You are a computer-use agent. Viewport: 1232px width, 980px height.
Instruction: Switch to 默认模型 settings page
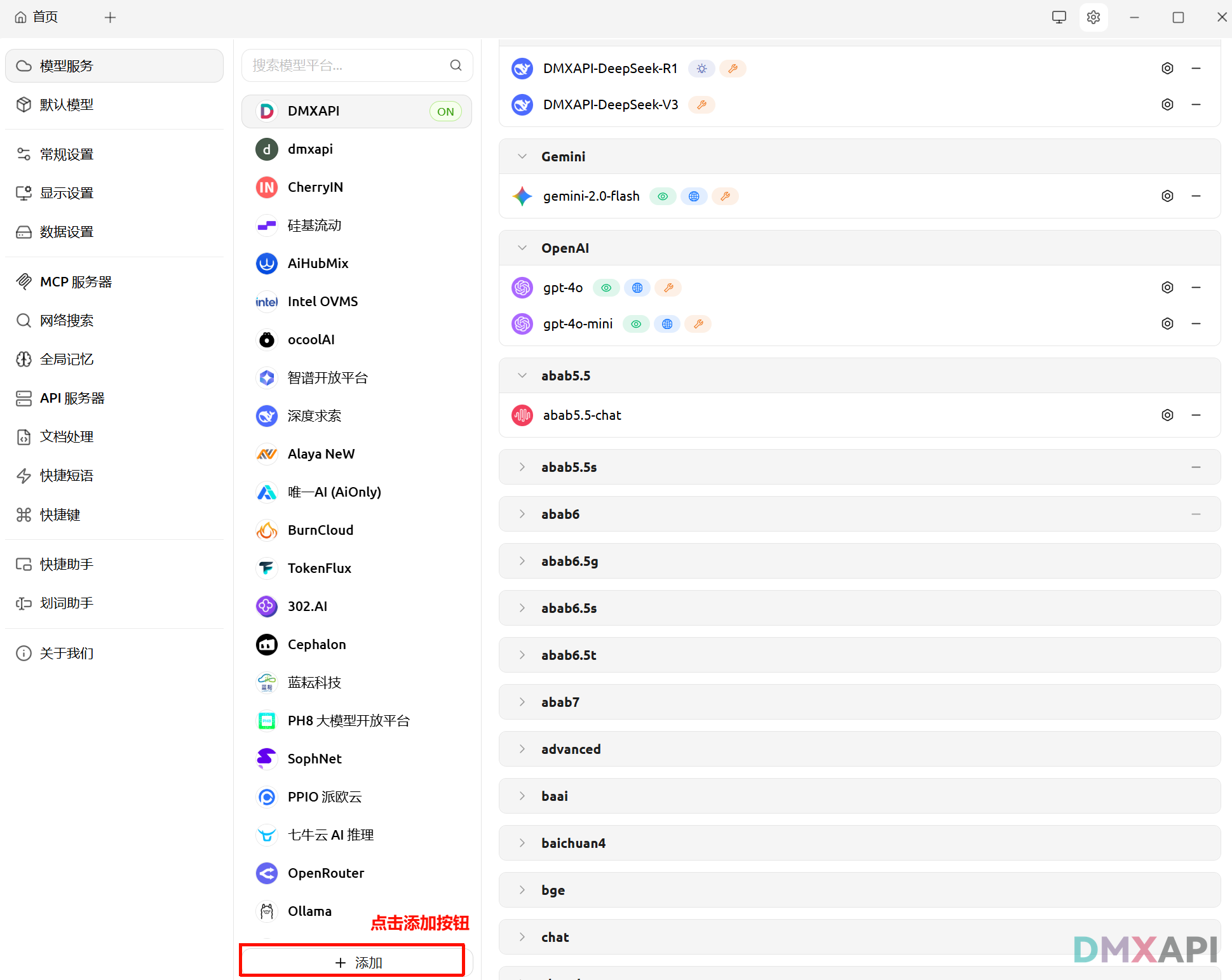(x=67, y=105)
